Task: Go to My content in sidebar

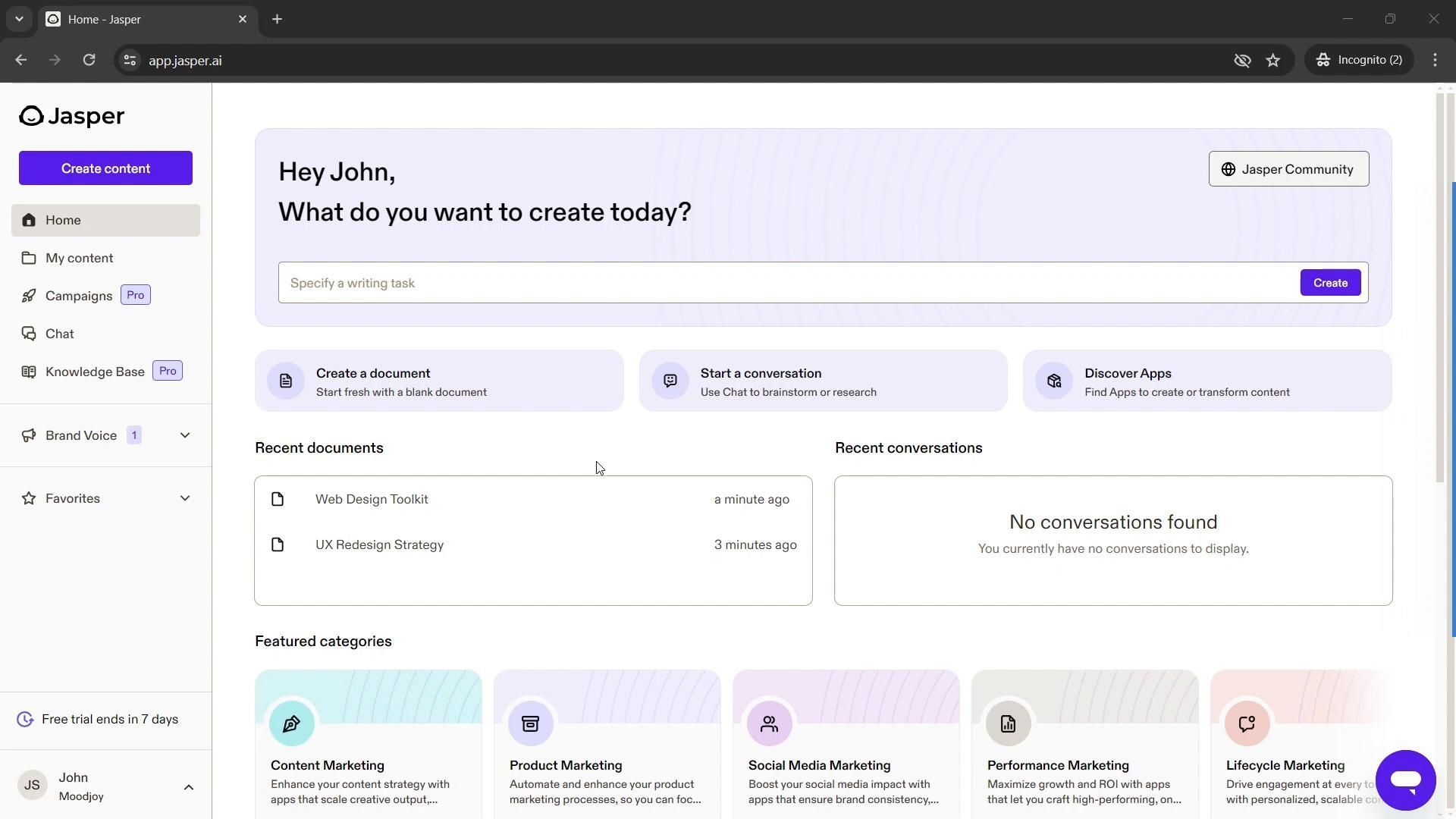Action: coord(79,258)
